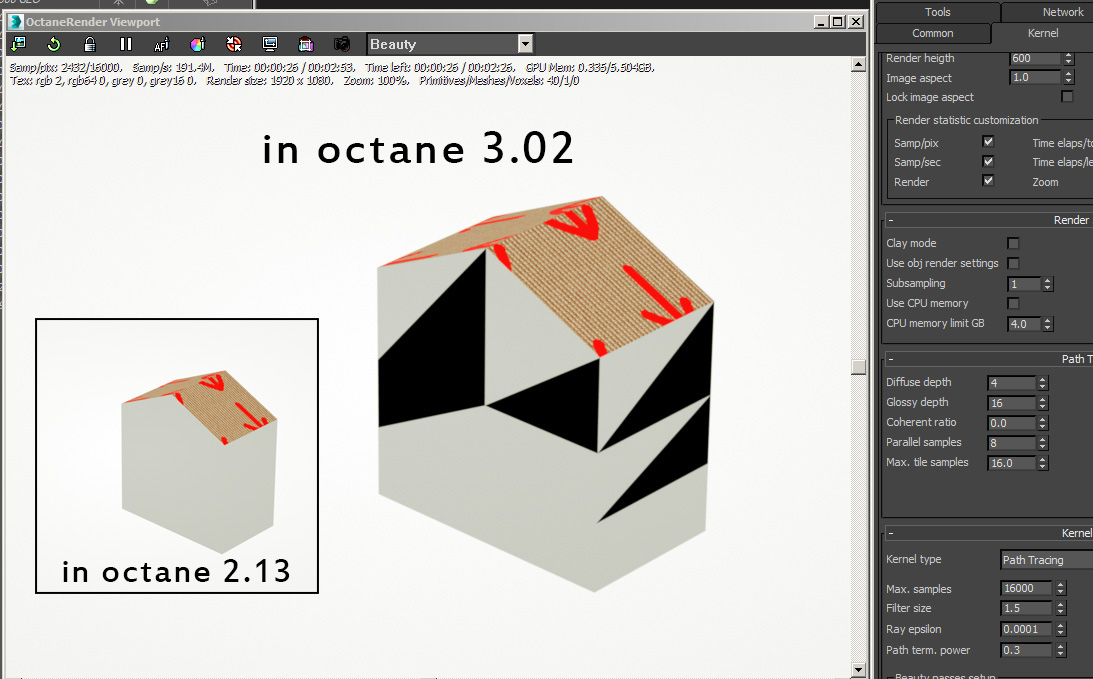The width and height of the screenshot is (1093, 679).
Task: Click the Diffuse depth value field
Action: 1011,383
